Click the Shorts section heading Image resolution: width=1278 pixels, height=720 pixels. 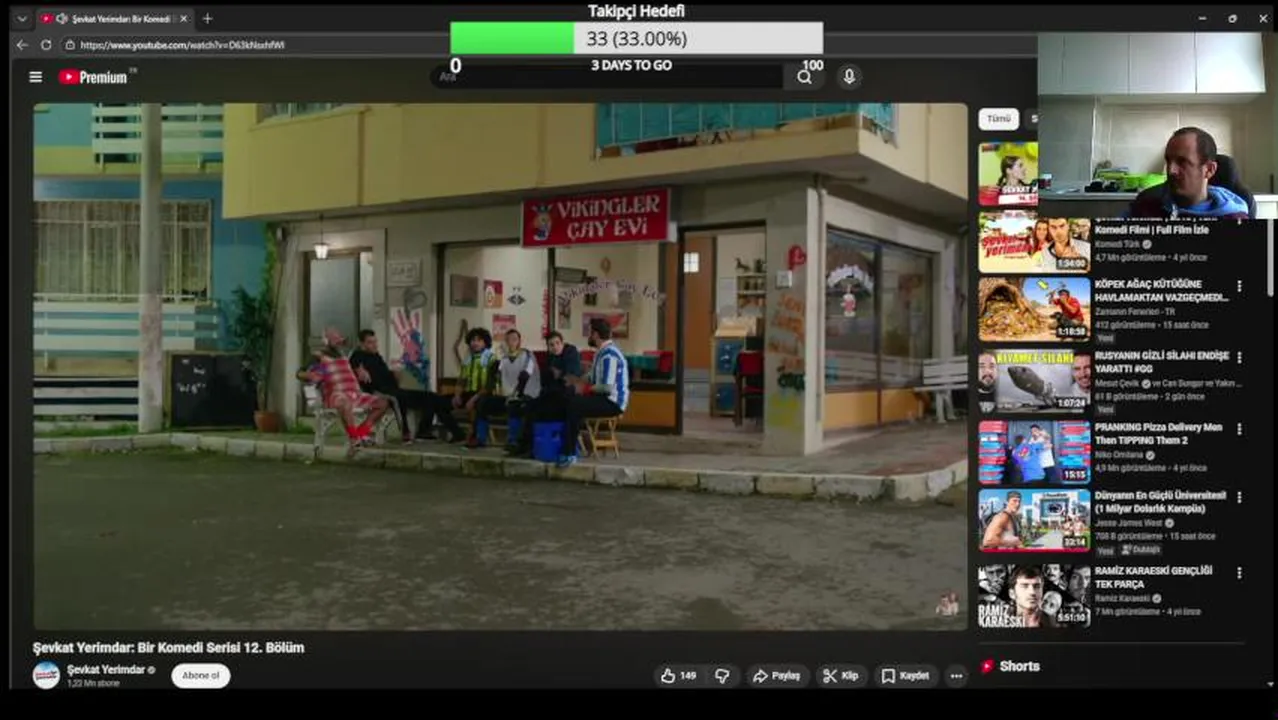[1019, 666]
